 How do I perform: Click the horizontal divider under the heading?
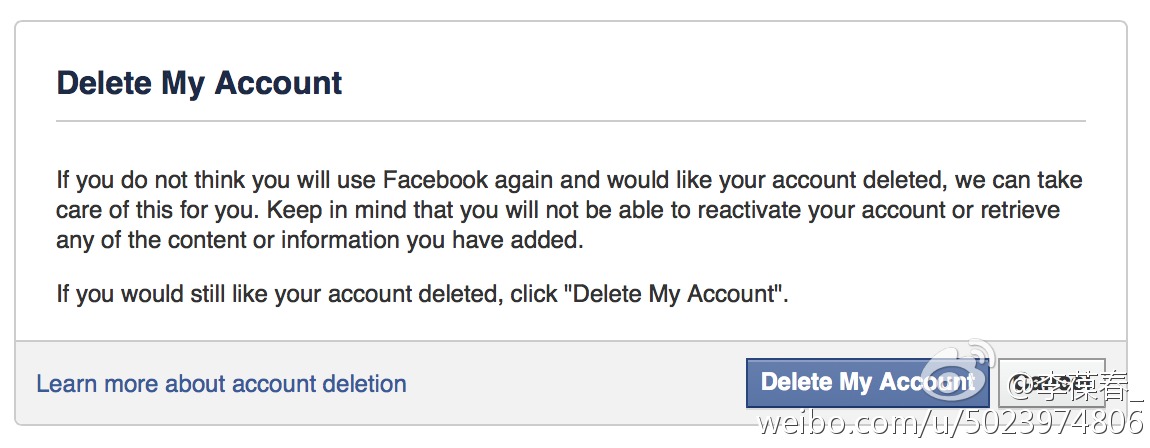pyautogui.click(x=570, y=122)
